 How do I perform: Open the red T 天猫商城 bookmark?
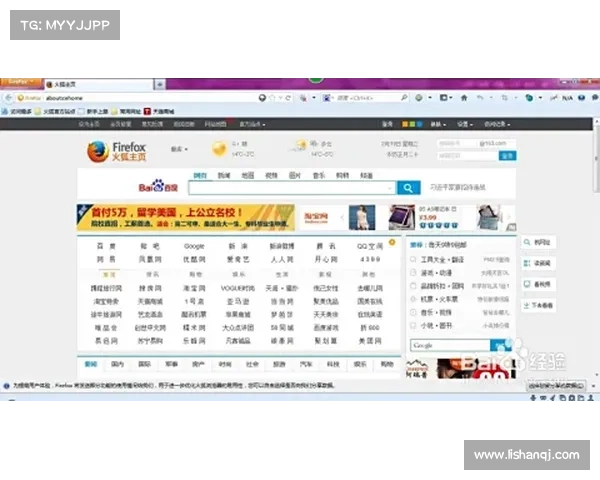[159, 111]
